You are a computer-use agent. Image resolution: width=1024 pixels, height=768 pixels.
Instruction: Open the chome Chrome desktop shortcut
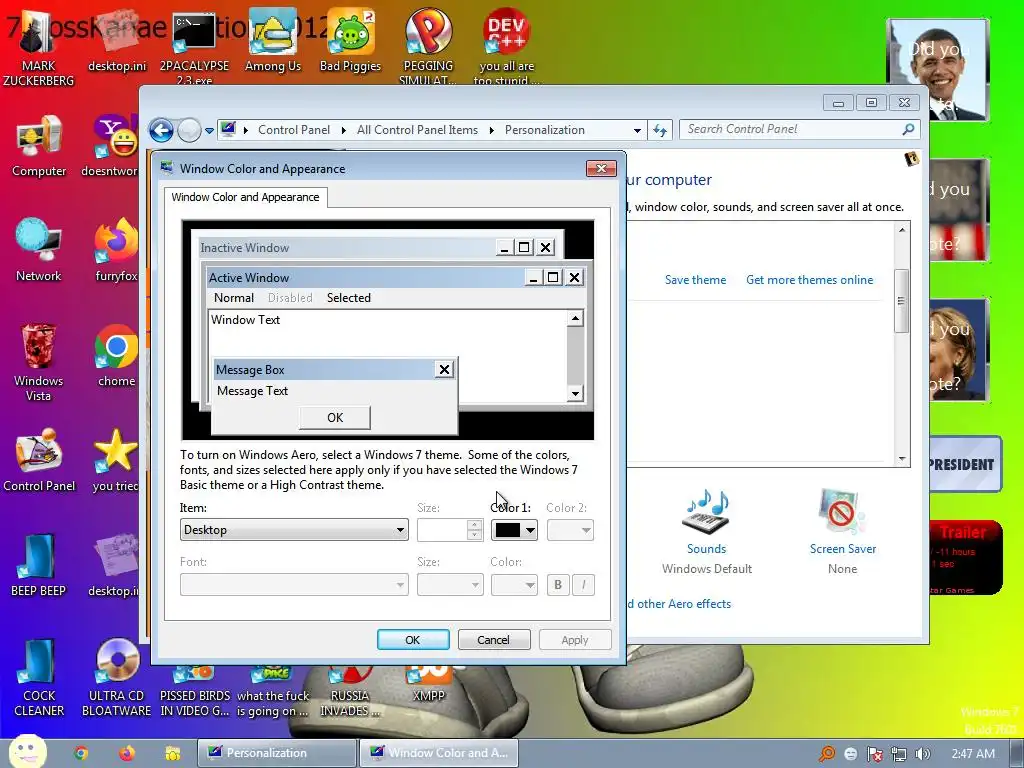pyautogui.click(x=116, y=356)
